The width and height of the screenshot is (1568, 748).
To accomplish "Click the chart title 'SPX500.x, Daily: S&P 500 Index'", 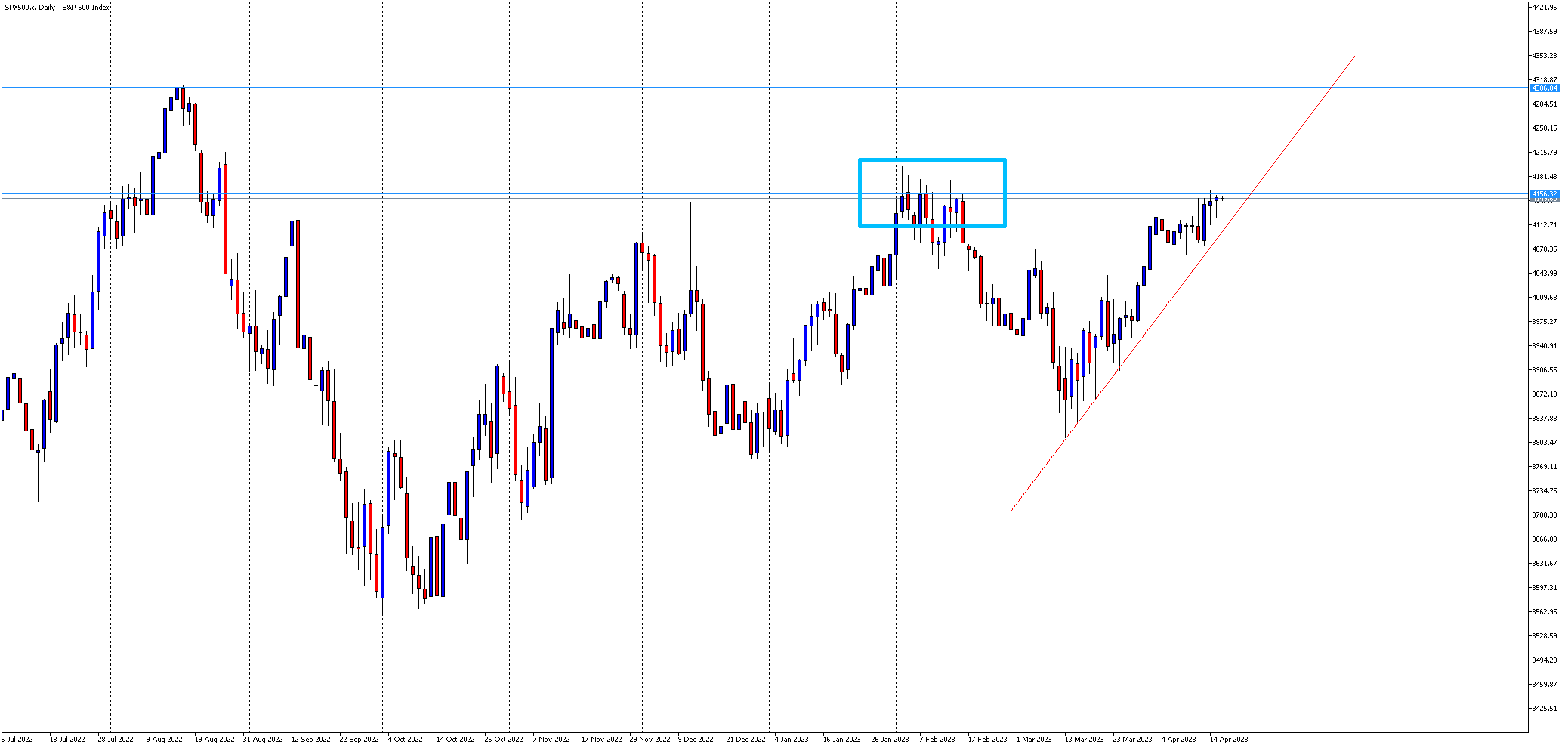I will pos(57,8).
